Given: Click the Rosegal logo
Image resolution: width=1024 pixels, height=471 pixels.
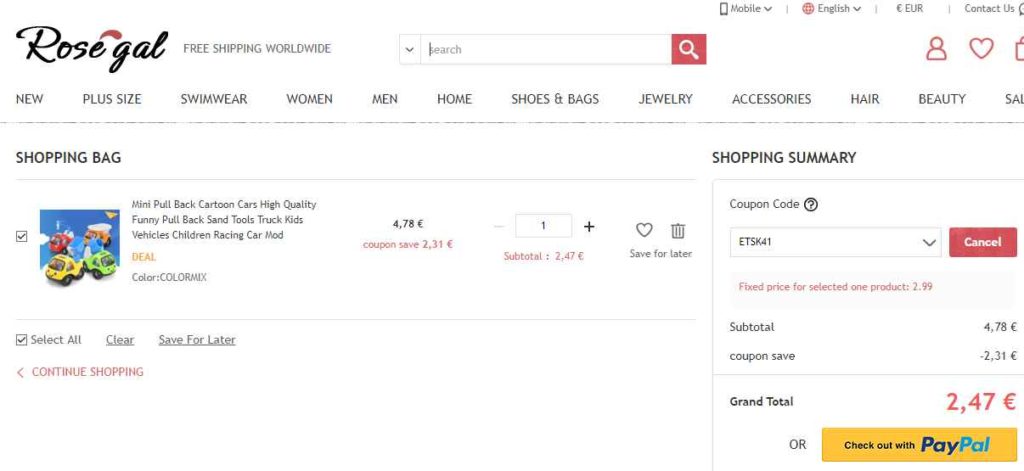Looking at the screenshot, I should pos(91,47).
